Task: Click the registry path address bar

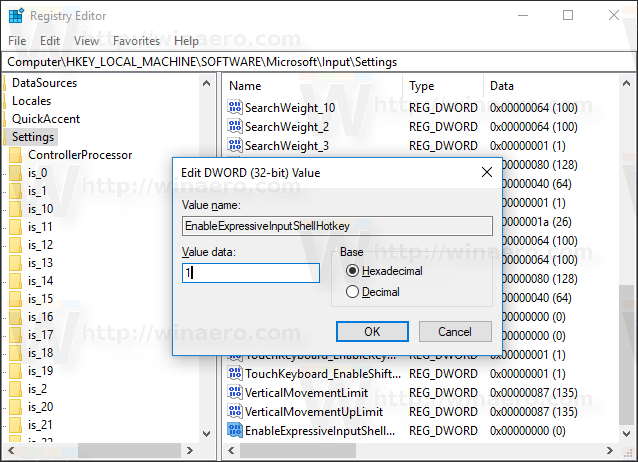Action: tap(319, 62)
